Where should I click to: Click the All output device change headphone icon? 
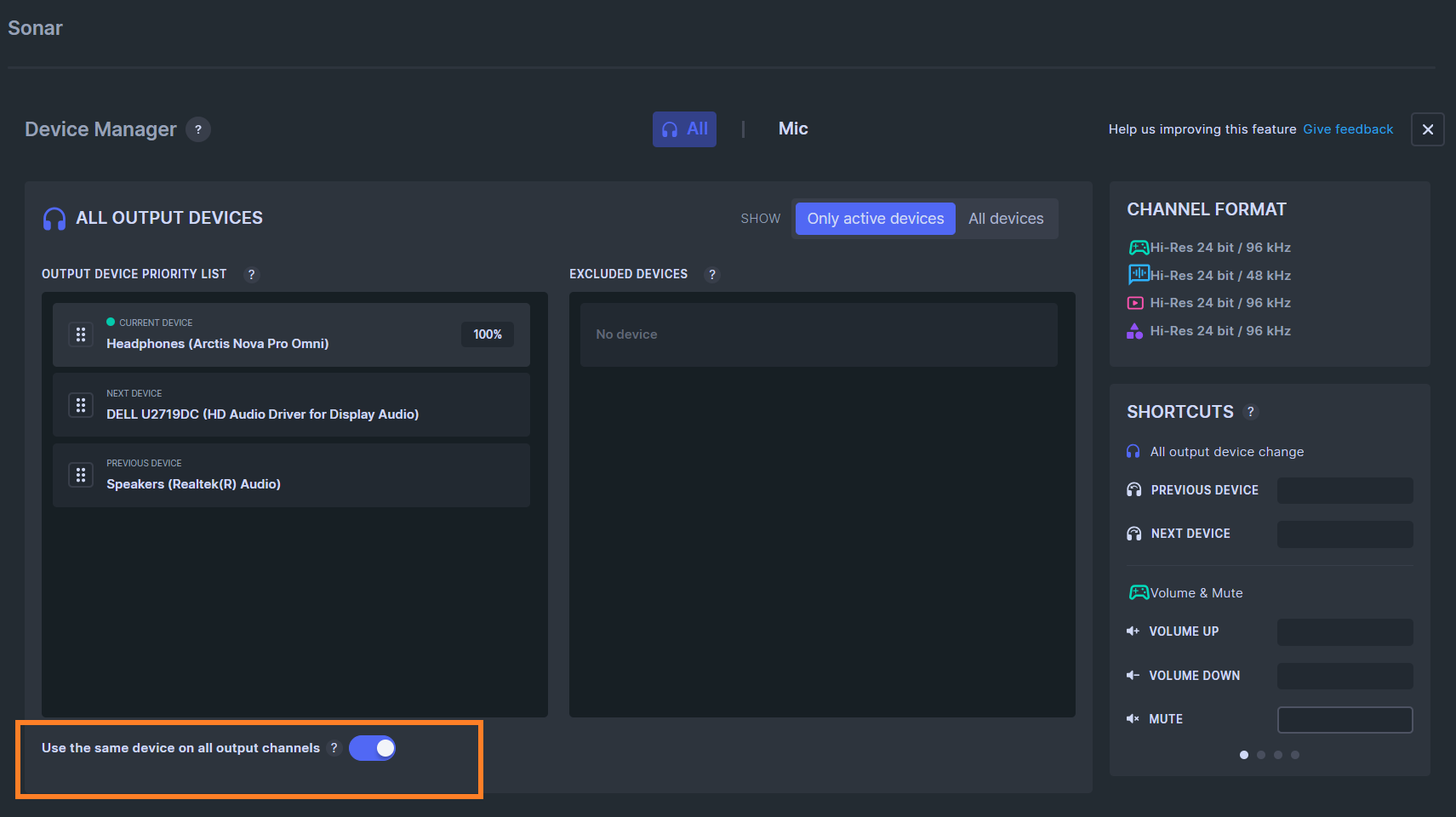tap(1133, 452)
